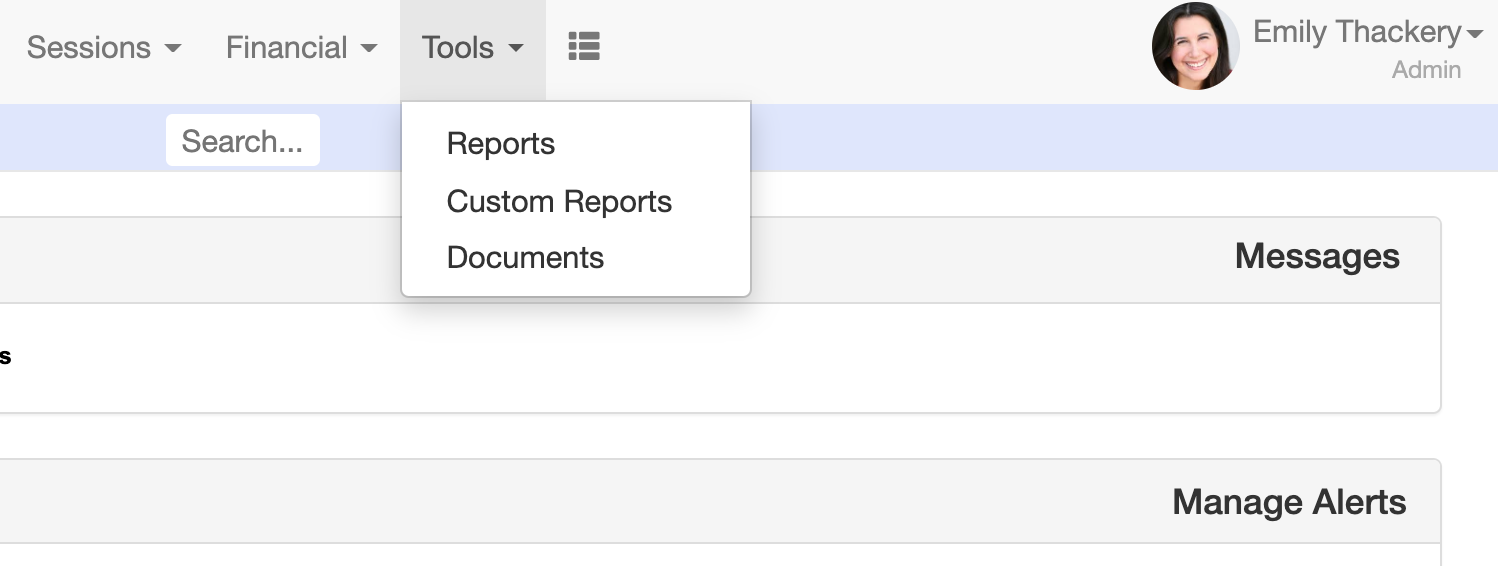Click the bold text in Messages panel
Image resolution: width=1498 pixels, height=566 pixels.
pyautogui.click(x=5, y=357)
